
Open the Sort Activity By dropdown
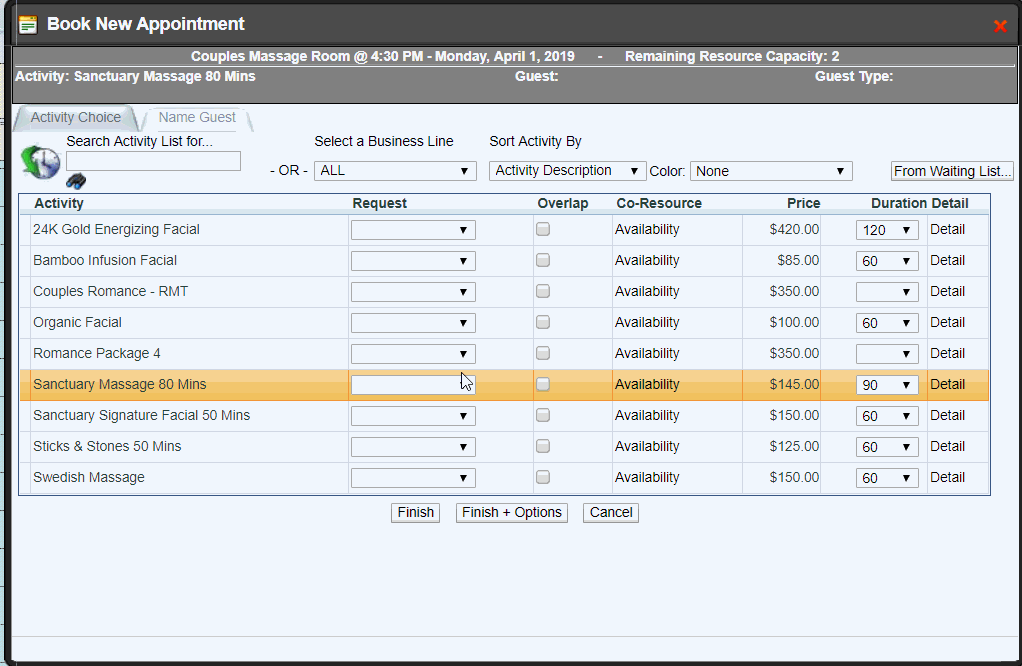tap(567, 171)
